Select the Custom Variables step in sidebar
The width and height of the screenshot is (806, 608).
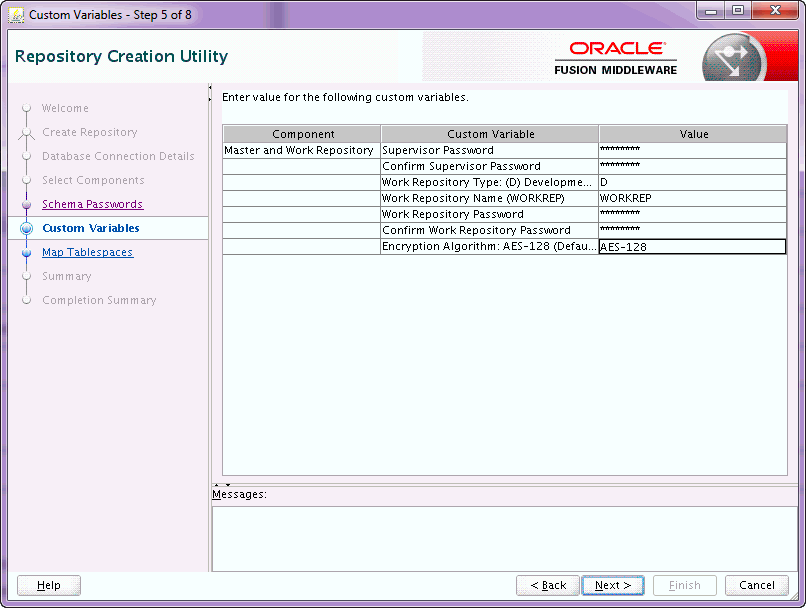pos(91,228)
